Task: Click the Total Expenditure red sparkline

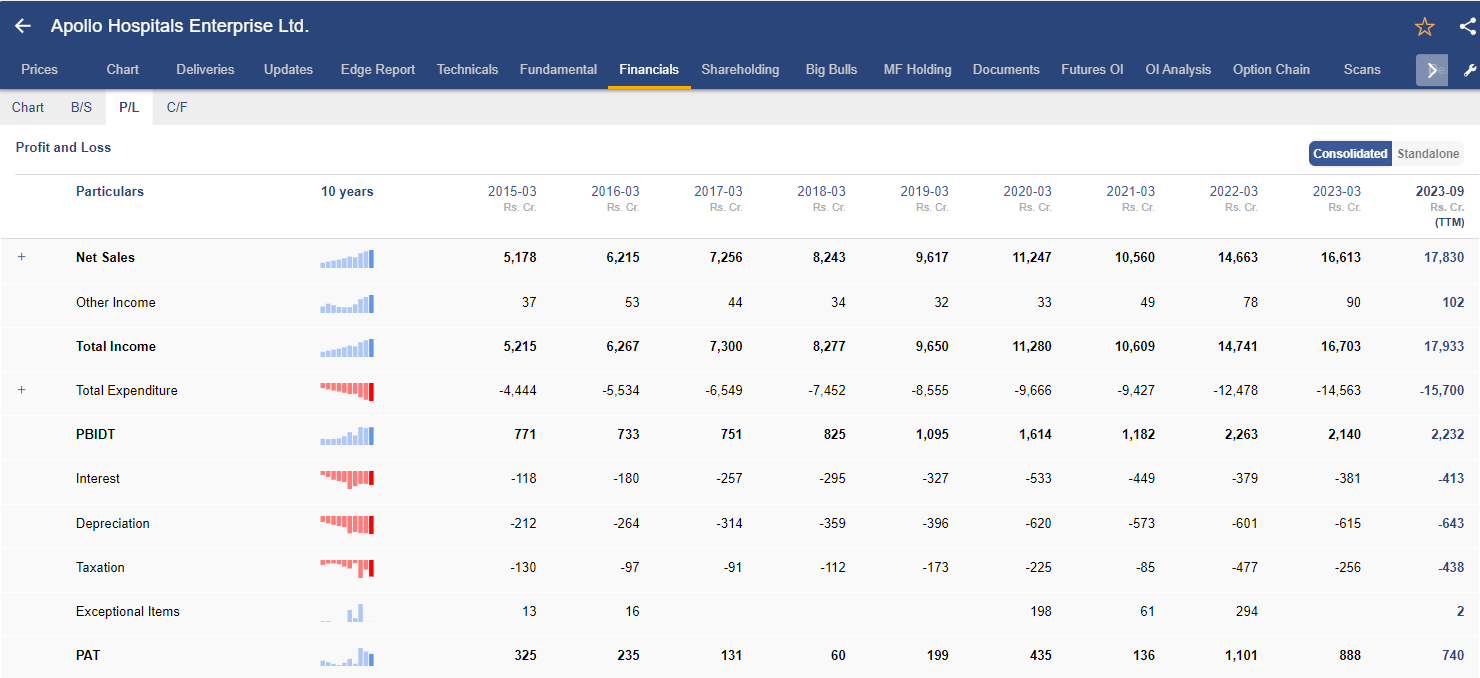Action: [347, 391]
